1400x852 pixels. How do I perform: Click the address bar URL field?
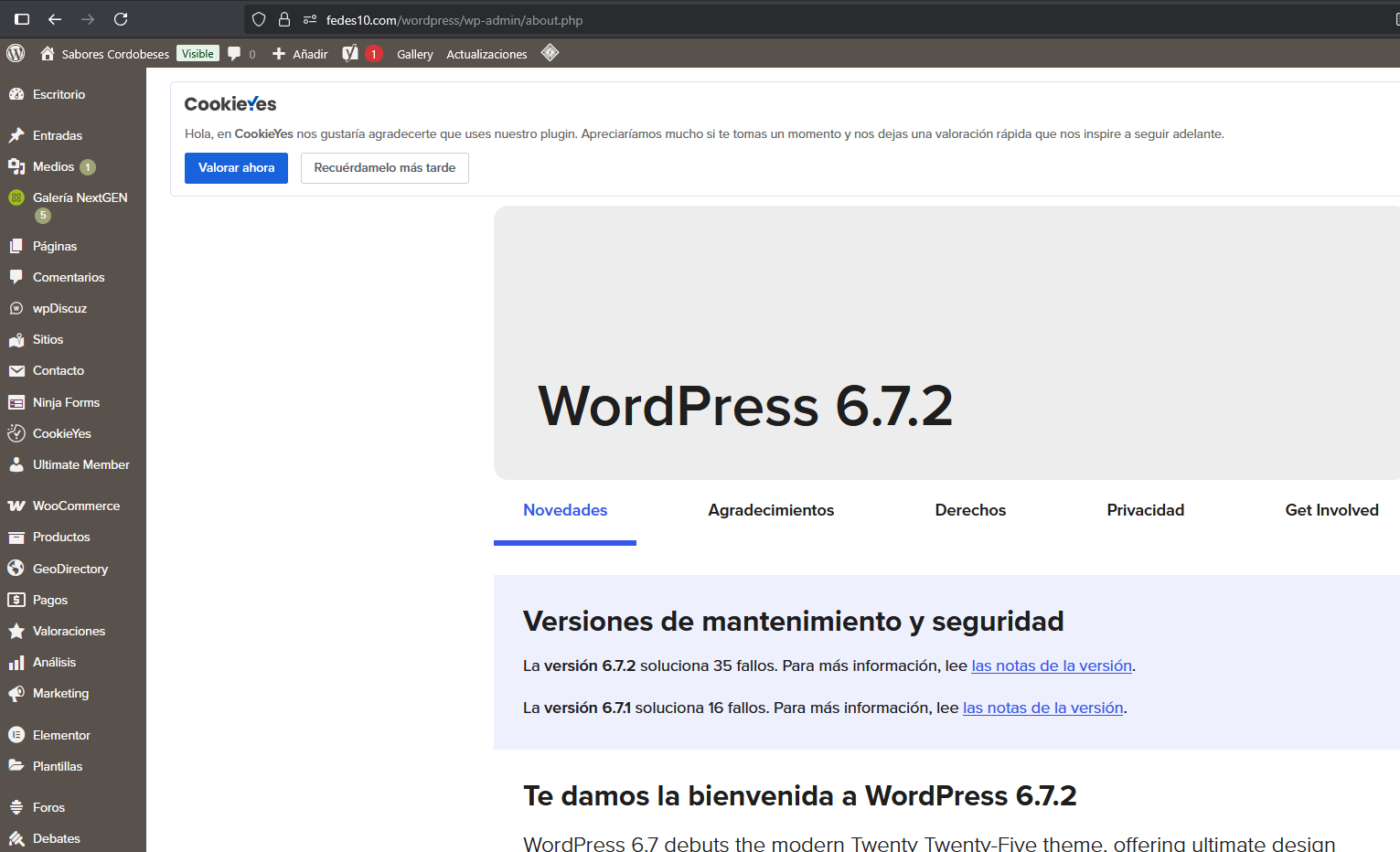click(x=823, y=19)
